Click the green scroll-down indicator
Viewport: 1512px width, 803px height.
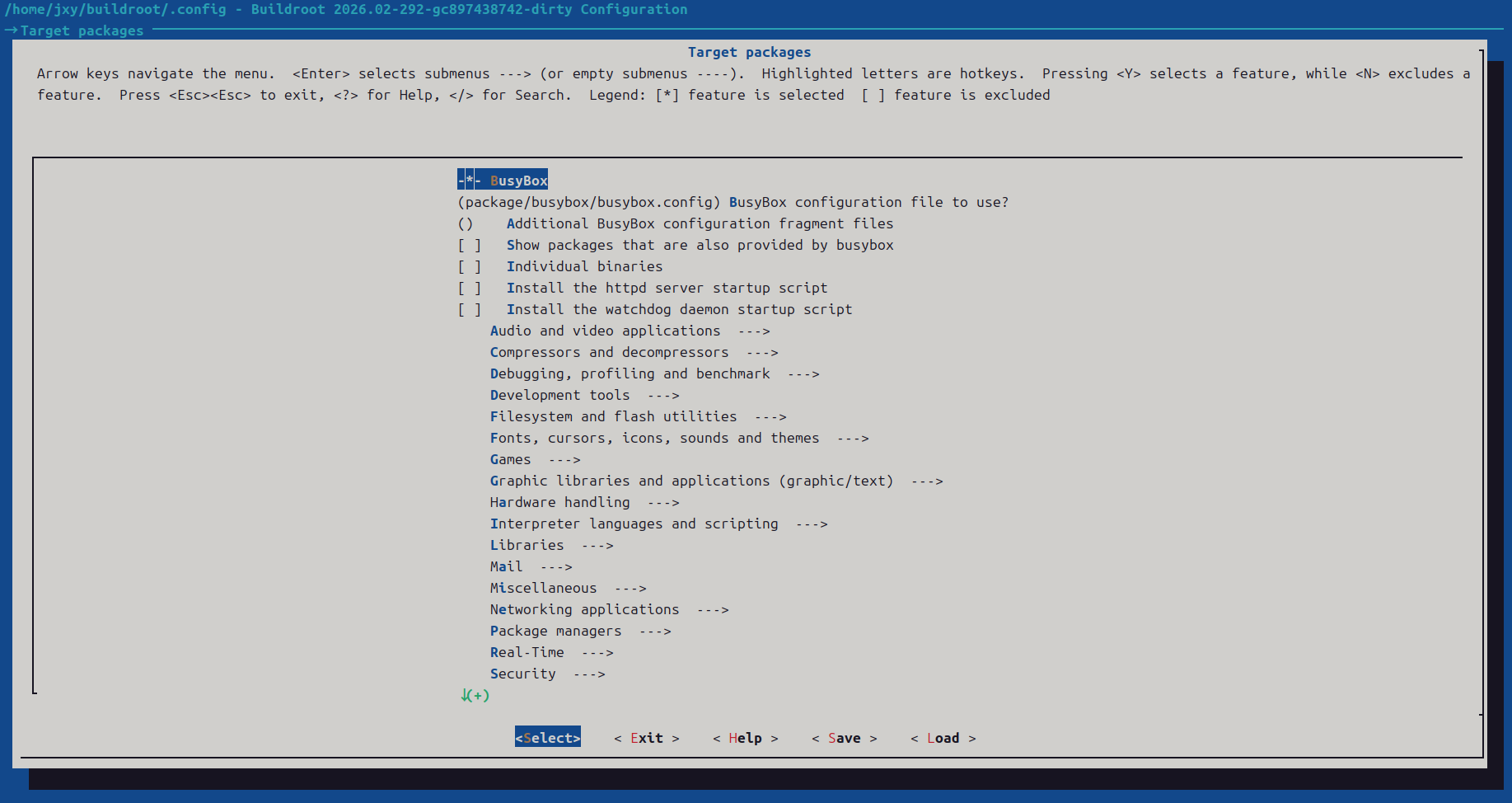click(x=475, y=695)
